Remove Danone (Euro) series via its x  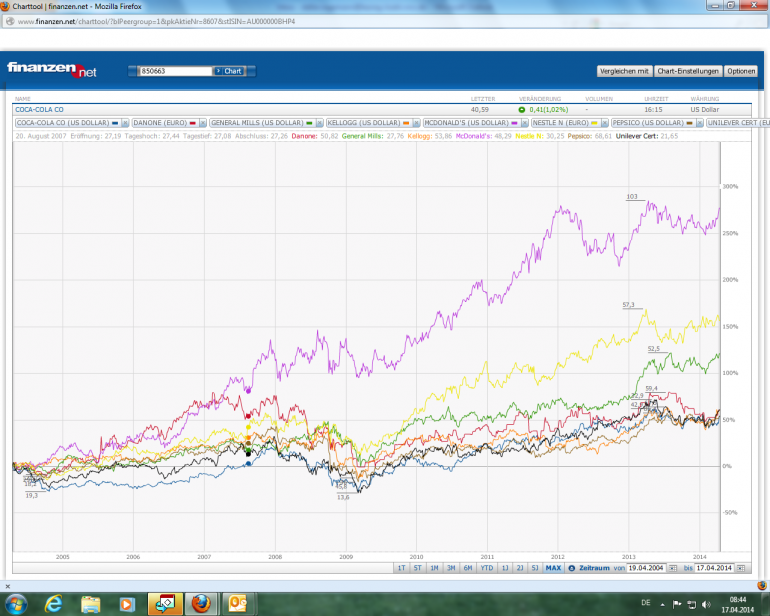tap(202, 123)
